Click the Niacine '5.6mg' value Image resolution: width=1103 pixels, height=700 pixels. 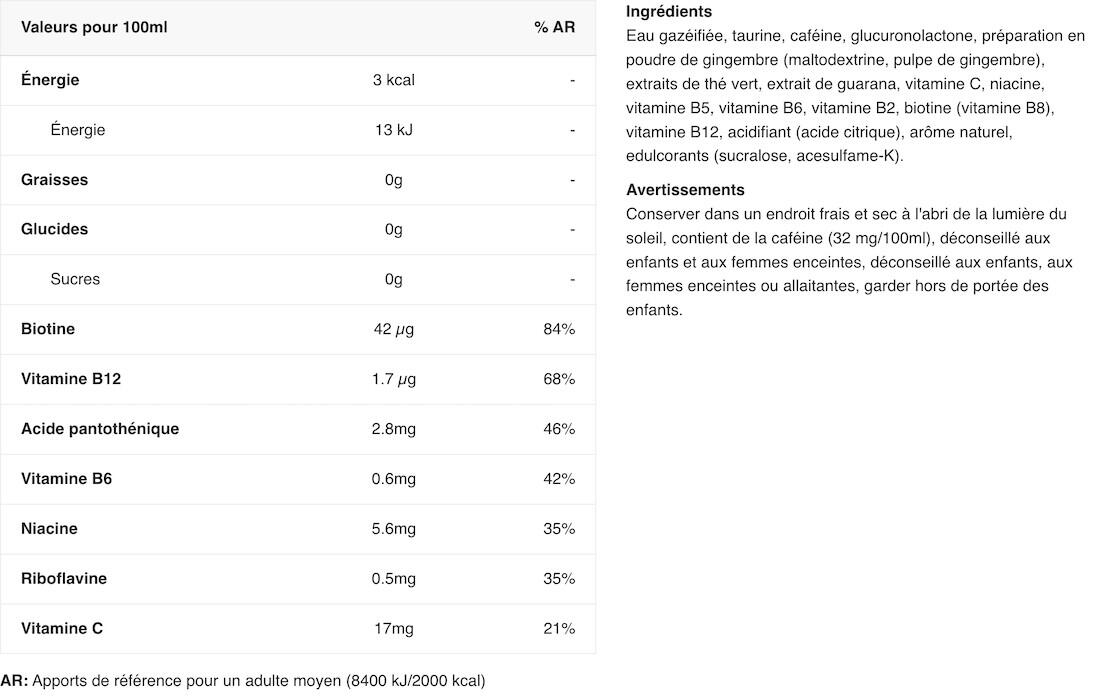(x=394, y=529)
